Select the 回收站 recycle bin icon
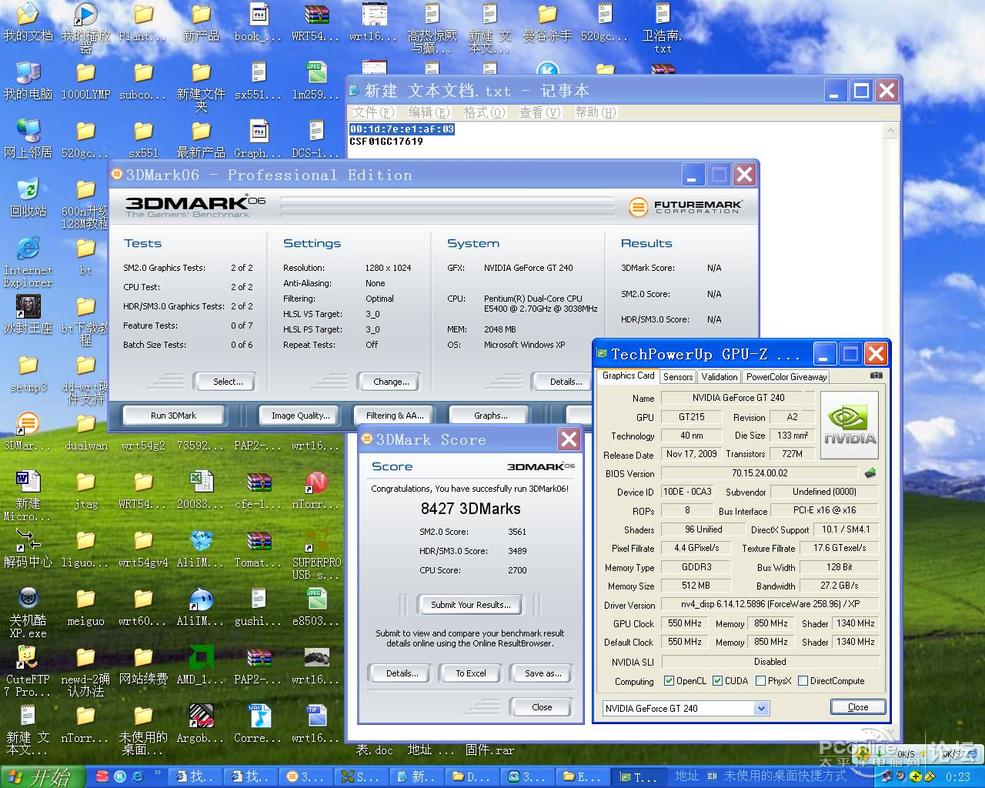The width and height of the screenshot is (985, 788). tap(27, 198)
